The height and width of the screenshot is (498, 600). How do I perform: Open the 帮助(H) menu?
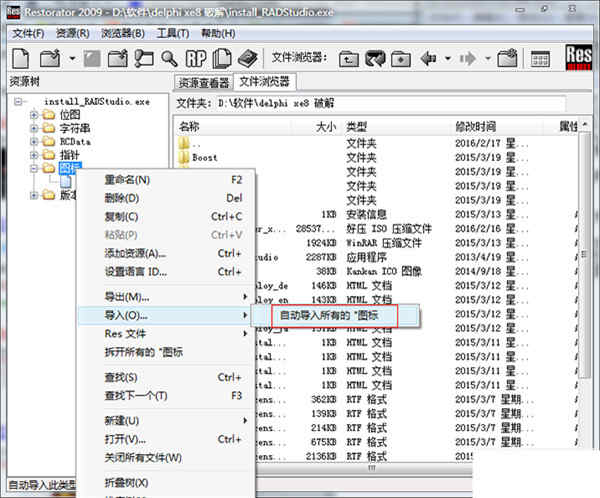[x=218, y=34]
